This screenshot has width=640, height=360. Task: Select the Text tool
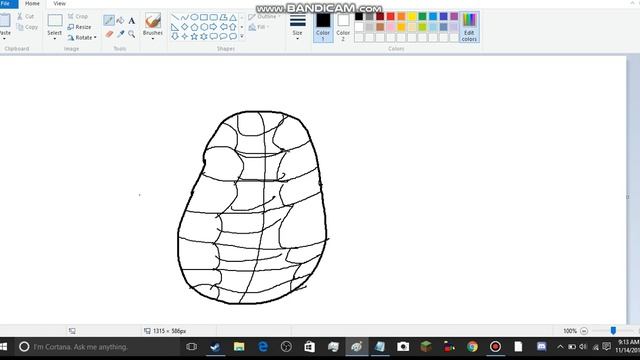132,20
